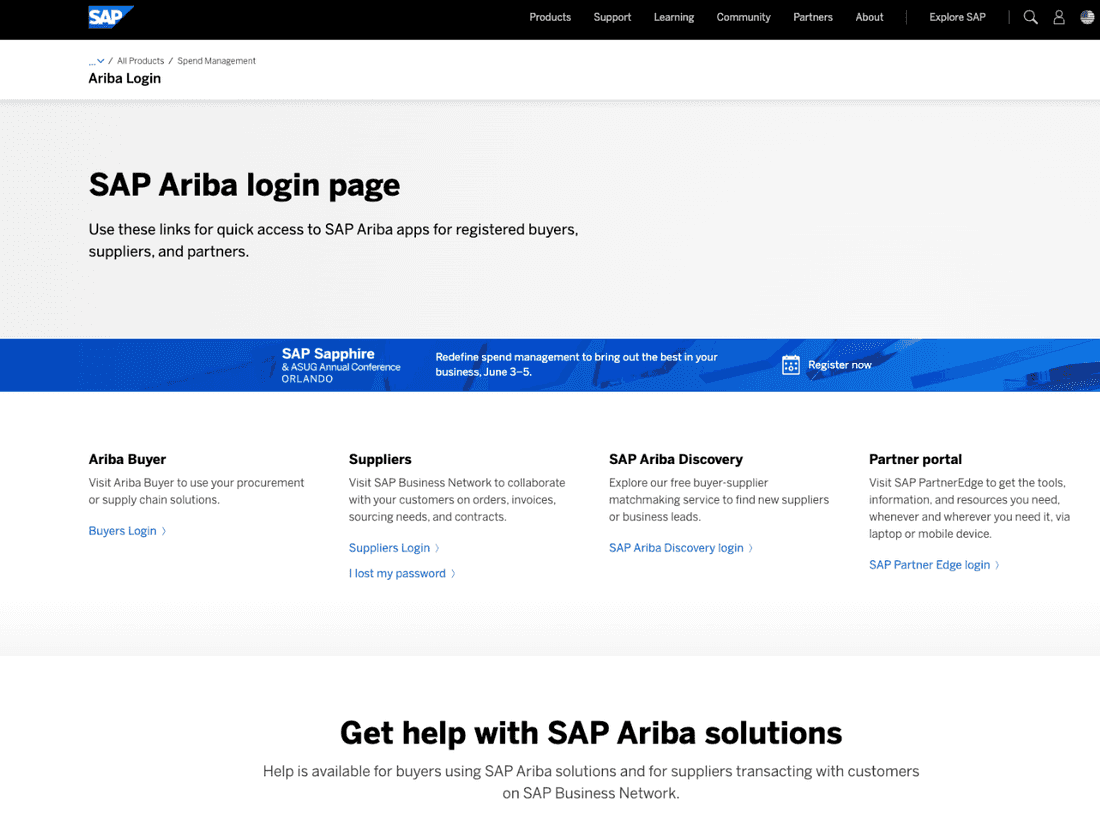Click Register now in the Sapphire banner
This screenshot has width=1100, height=814.
(839, 365)
